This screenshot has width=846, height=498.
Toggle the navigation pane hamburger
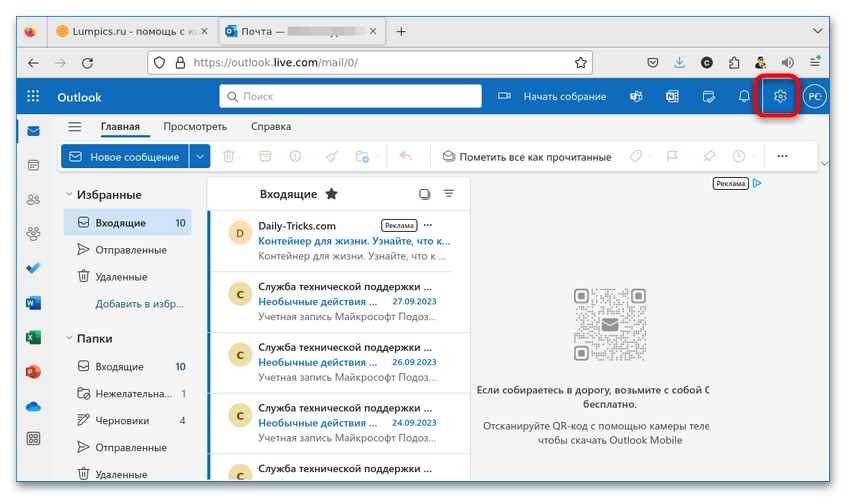tap(74, 127)
